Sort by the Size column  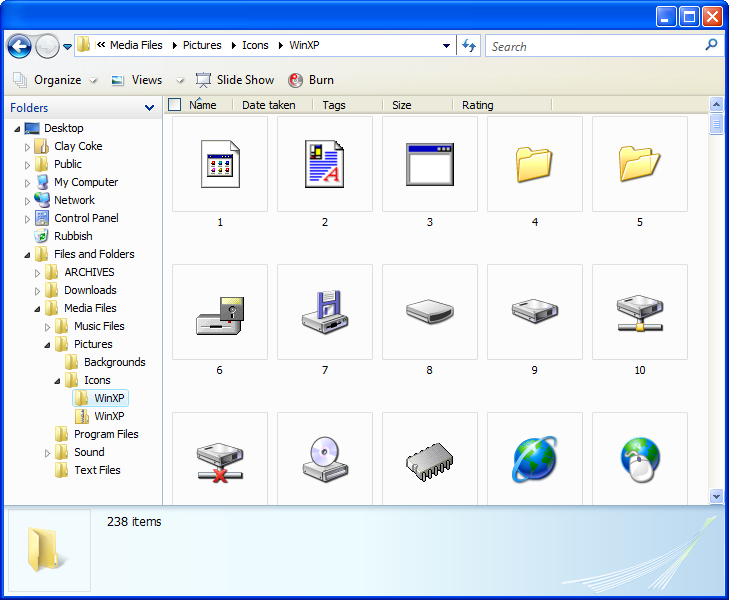click(401, 105)
